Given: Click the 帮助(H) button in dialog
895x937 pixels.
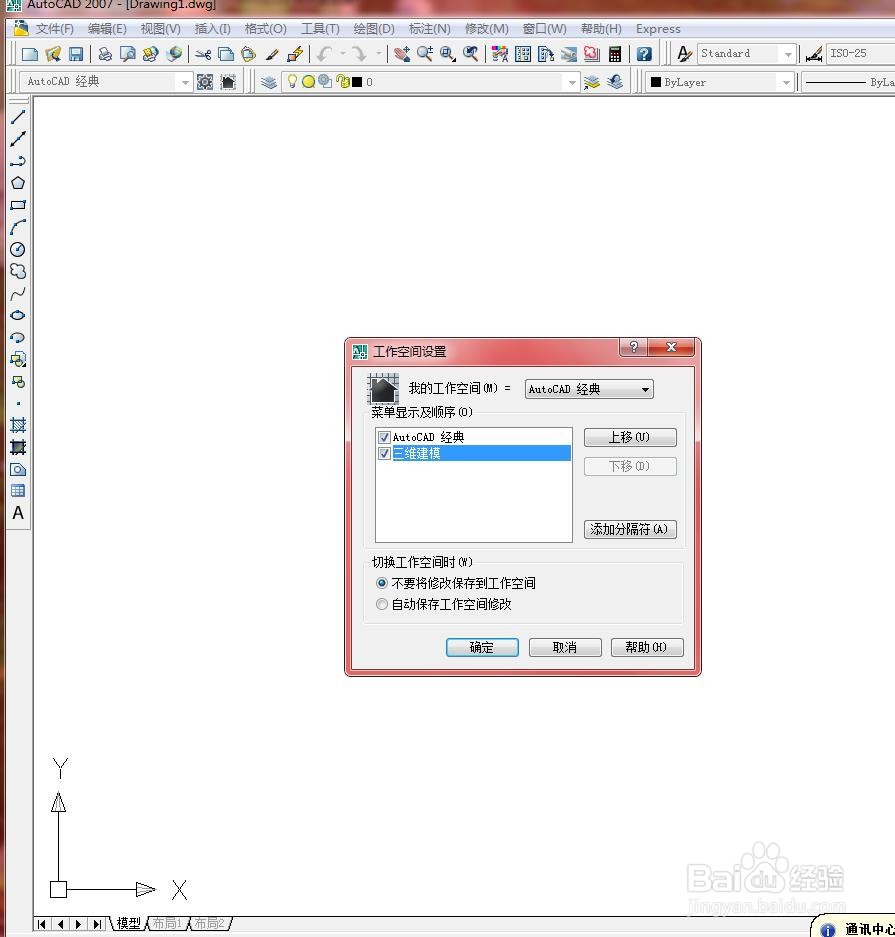Looking at the screenshot, I should tap(647, 647).
